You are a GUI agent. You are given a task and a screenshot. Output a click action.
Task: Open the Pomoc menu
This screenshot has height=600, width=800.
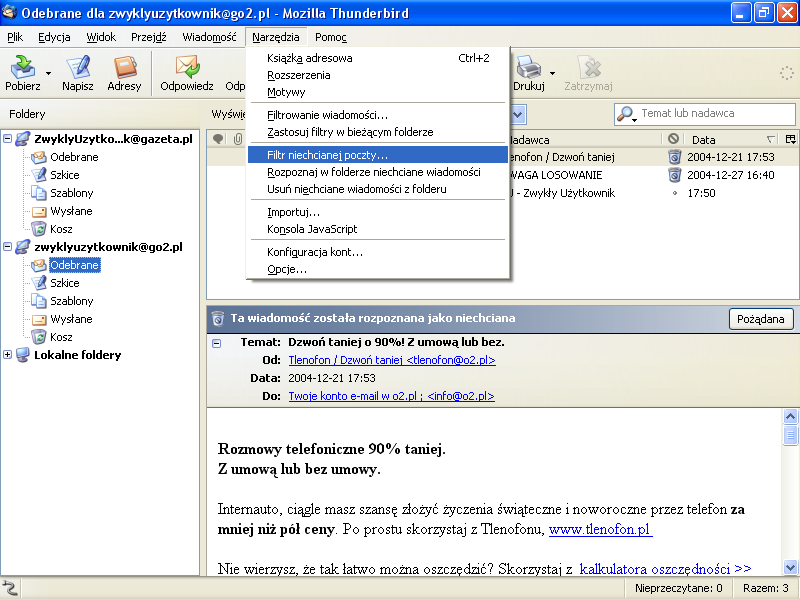coord(331,37)
